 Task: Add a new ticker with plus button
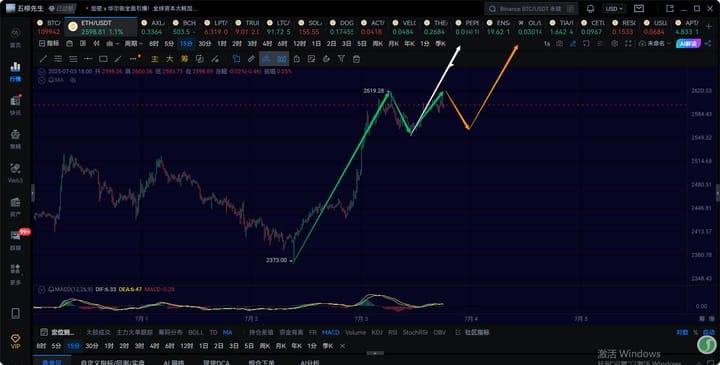[709, 27]
